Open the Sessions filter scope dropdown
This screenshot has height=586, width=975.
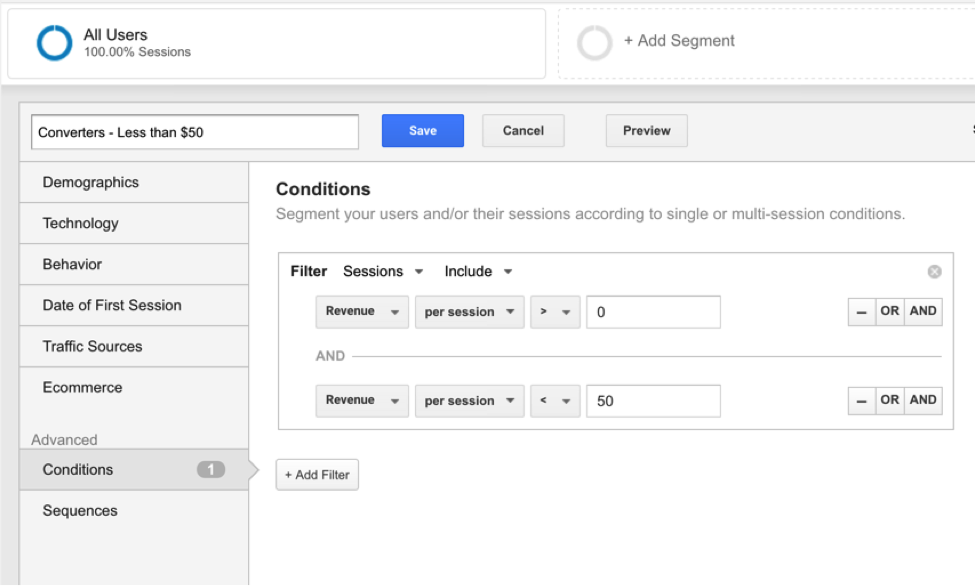pos(383,272)
